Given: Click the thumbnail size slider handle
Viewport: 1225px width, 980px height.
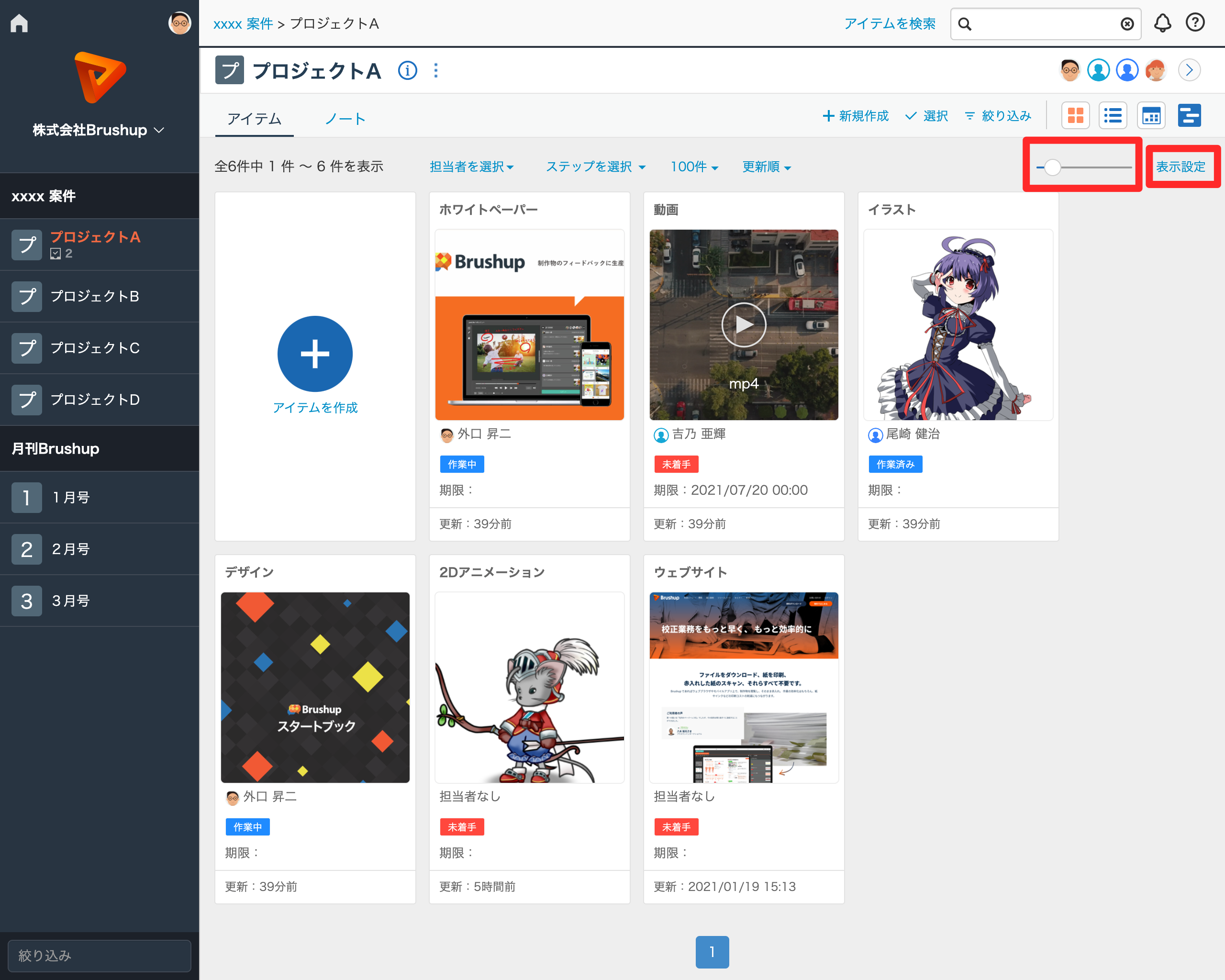Looking at the screenshot, I should 1052,167.
